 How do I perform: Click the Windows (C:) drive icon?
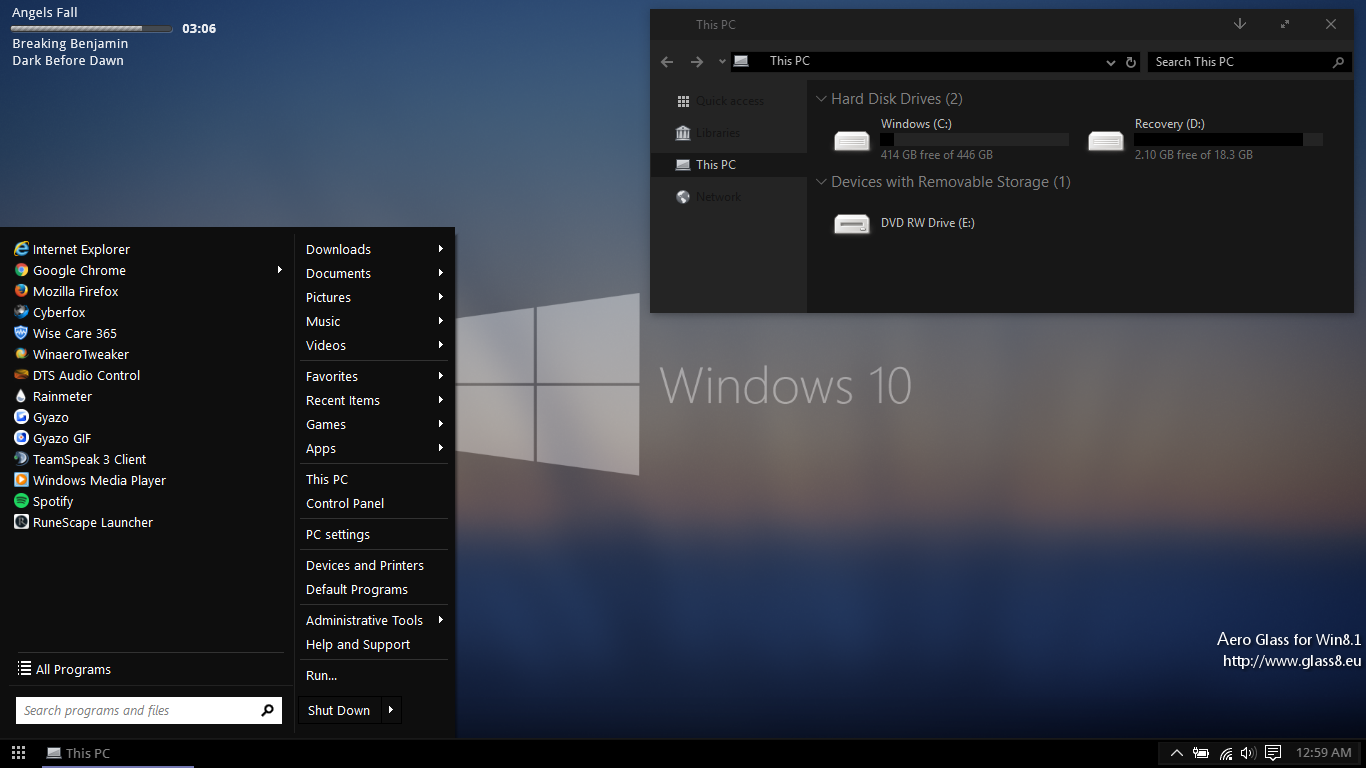[x=852, y=140]
